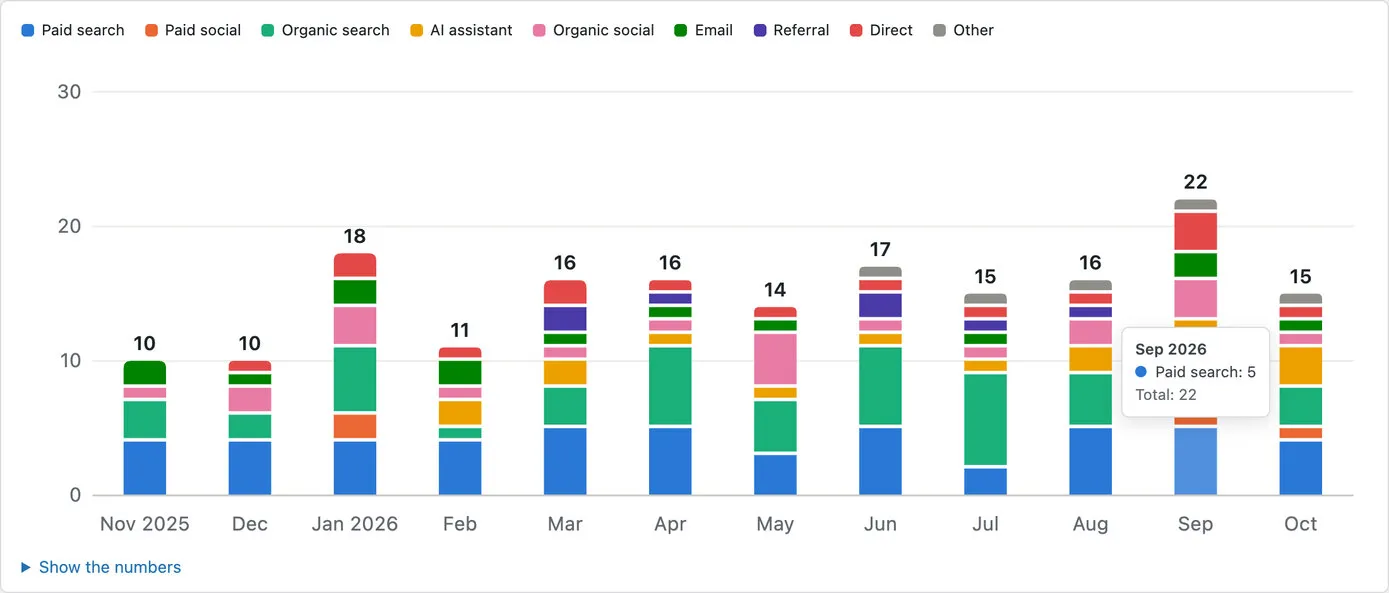Toggle the Other legend series
The width and height of the screenshot is (1389, 593).
963,30
